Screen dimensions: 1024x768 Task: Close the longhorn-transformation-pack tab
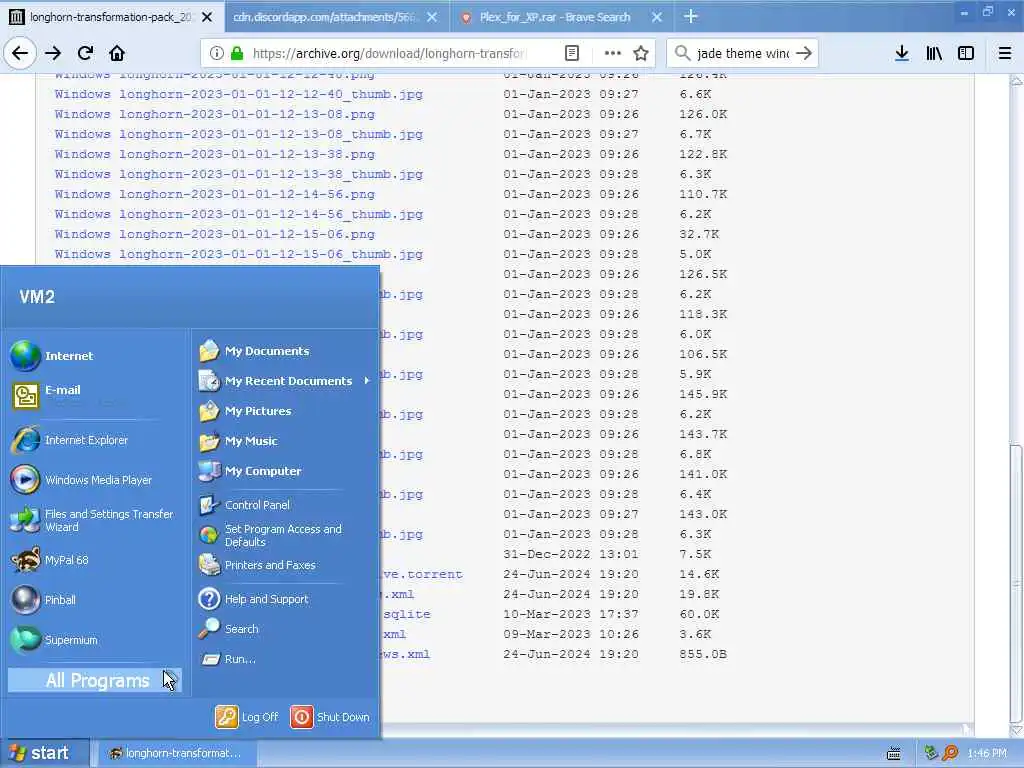tap(207, 17)
